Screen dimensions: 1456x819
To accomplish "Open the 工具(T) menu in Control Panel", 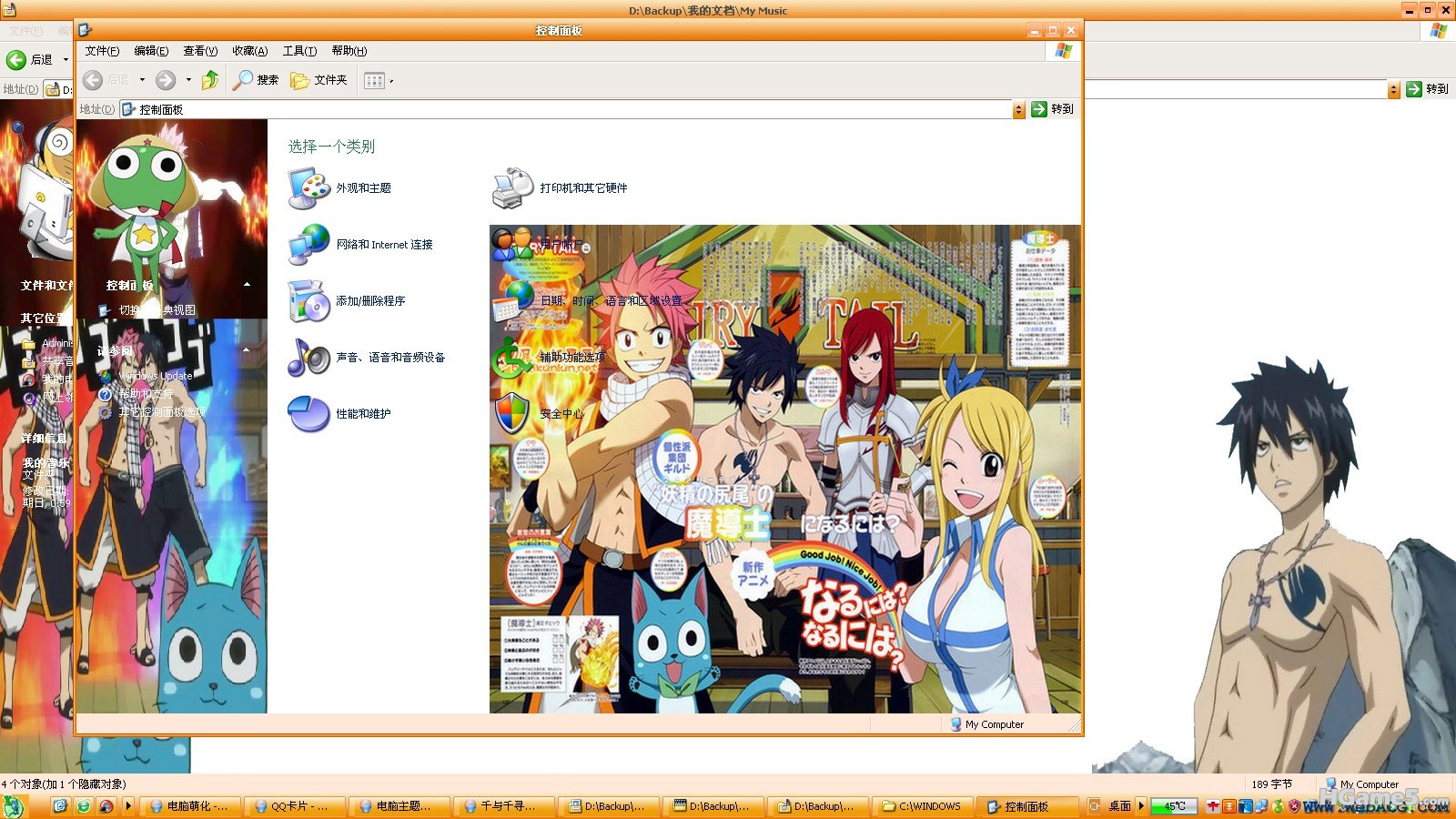I will [x=299, y=51].
